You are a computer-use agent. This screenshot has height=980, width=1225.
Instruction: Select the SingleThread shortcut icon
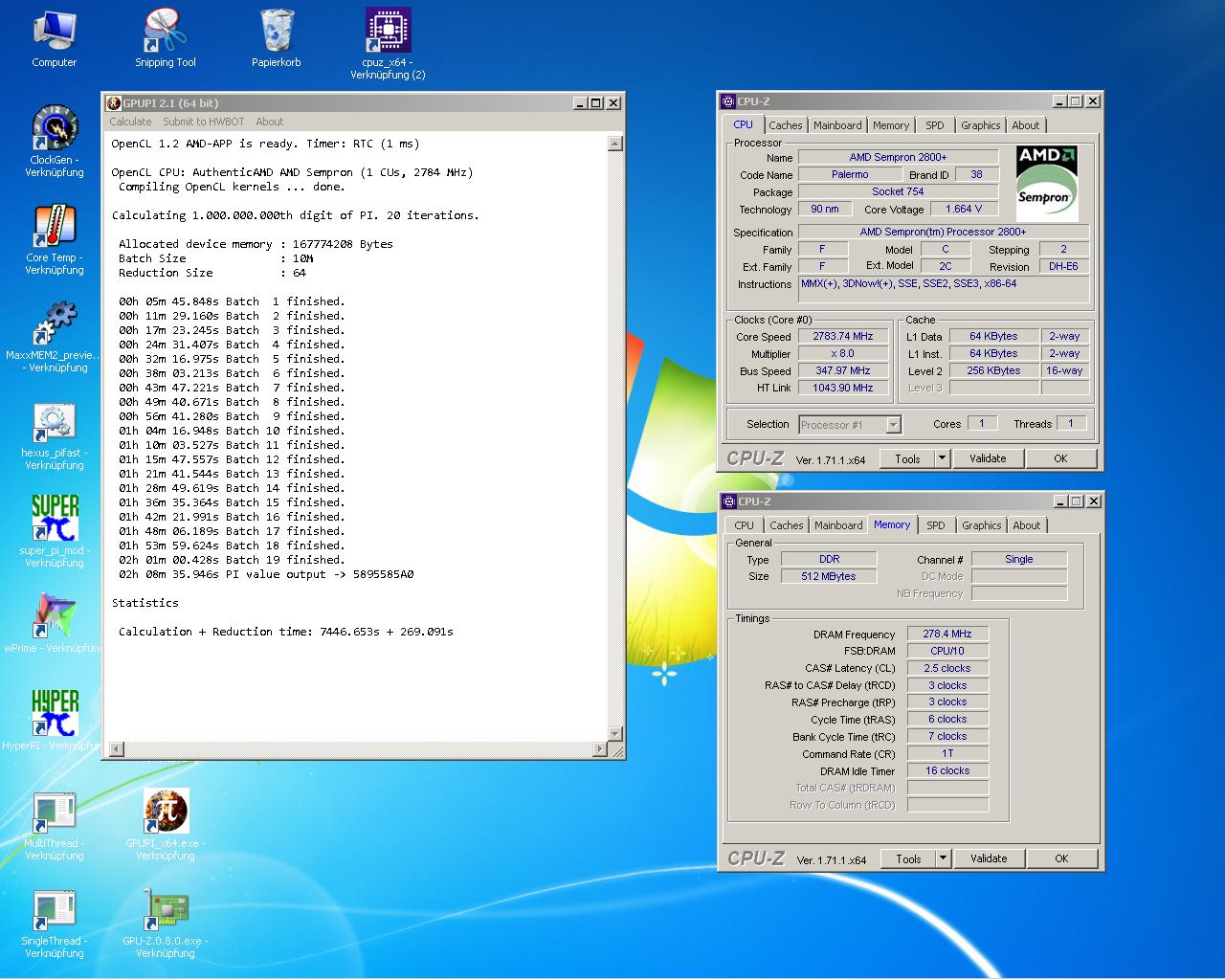click(55, 924)
